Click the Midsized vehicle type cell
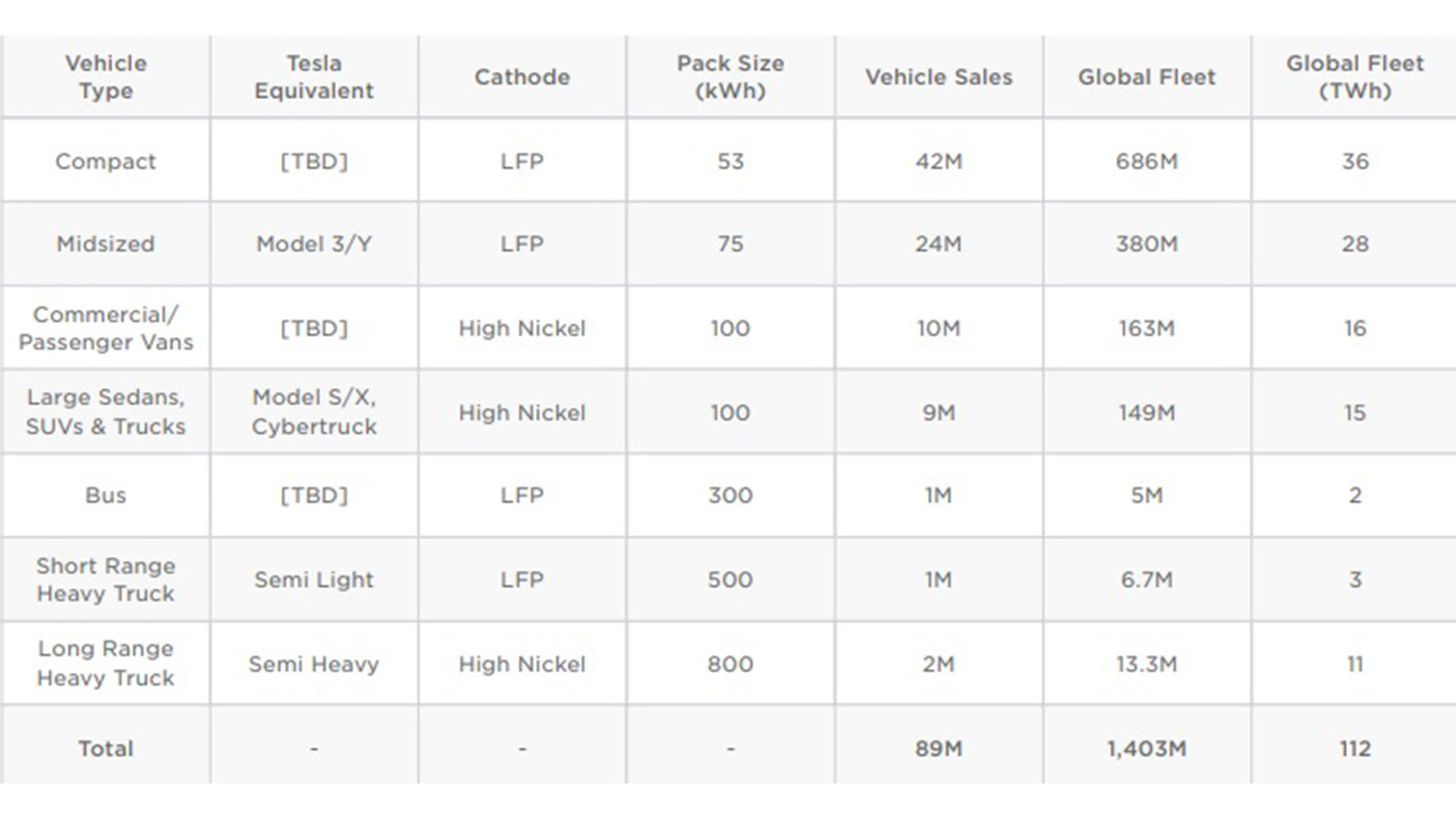 (x=106, y=244)
